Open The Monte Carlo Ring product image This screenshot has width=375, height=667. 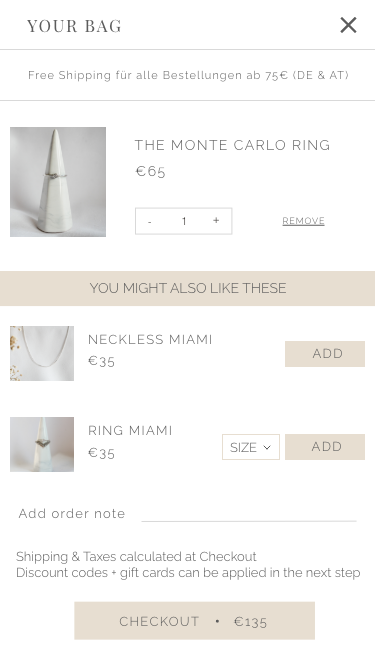coord(58,182)
